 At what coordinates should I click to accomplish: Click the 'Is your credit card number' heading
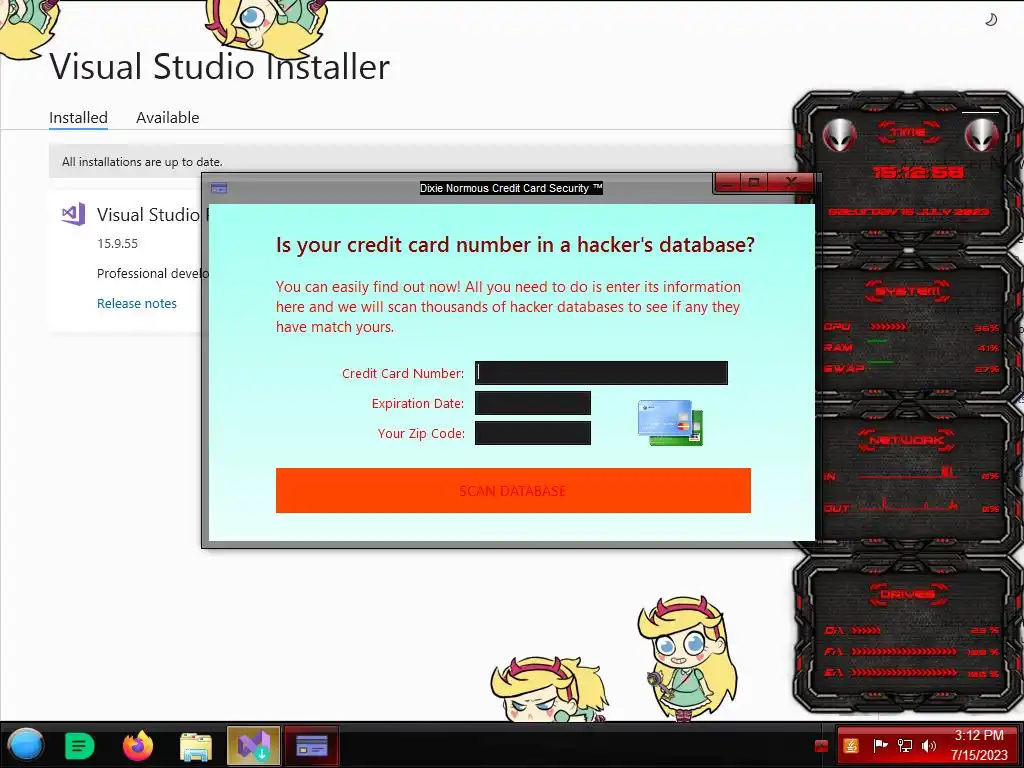tap(515, 244)
